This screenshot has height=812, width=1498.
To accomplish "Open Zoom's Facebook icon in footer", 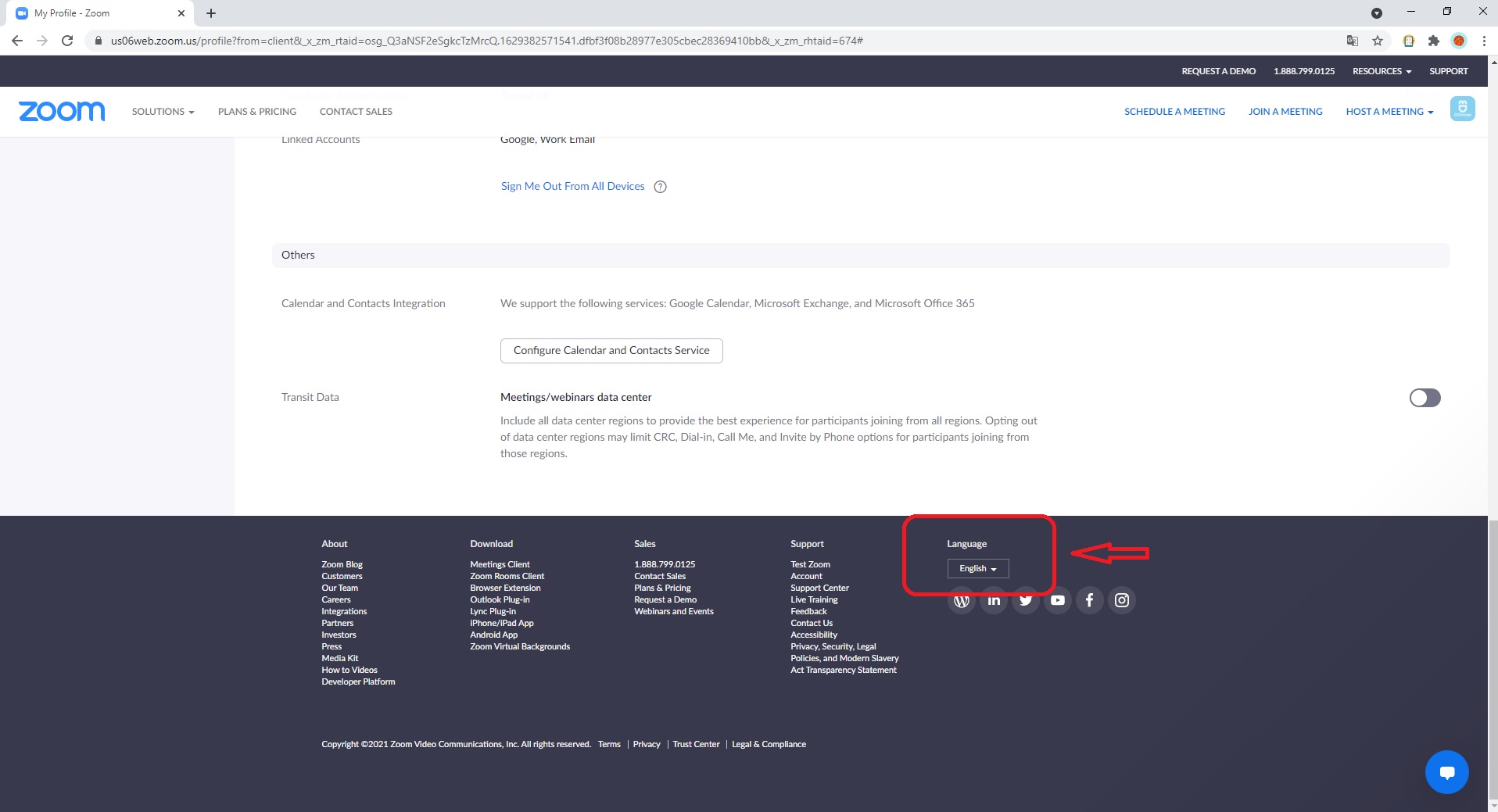I will click(x=1090, y=600).
